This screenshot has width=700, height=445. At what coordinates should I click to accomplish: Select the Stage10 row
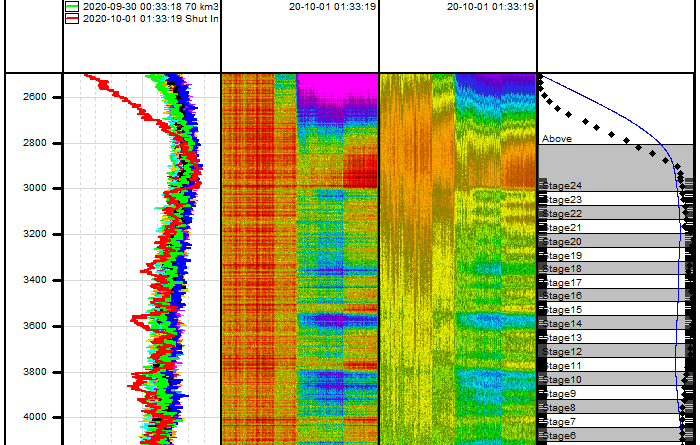coord(616,379)
